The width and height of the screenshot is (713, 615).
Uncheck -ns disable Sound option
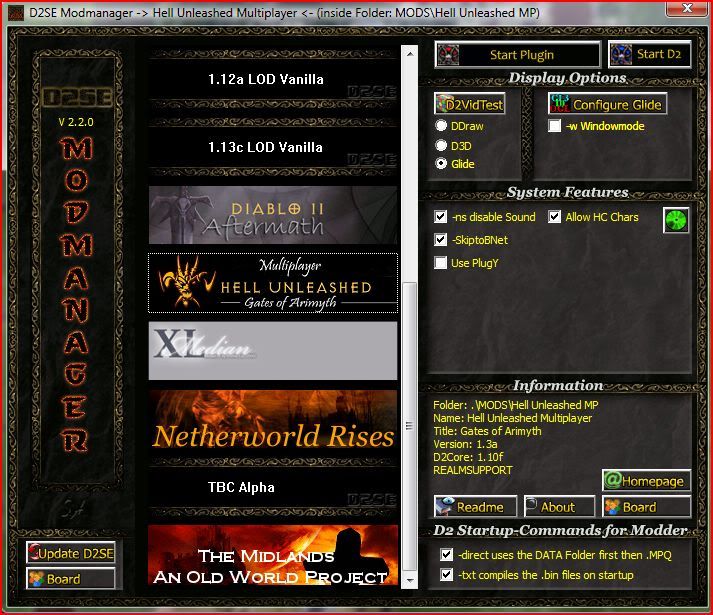(441, 217)
